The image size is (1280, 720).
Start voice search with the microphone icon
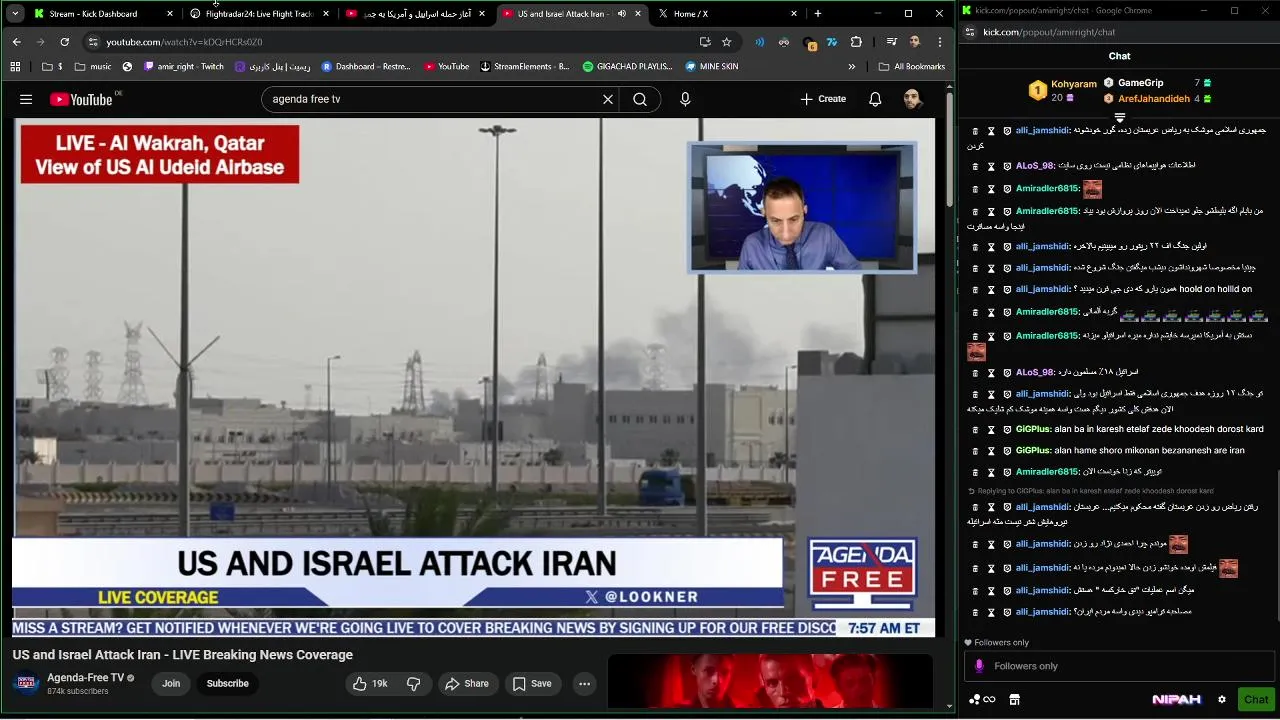[x=685, y=99]
